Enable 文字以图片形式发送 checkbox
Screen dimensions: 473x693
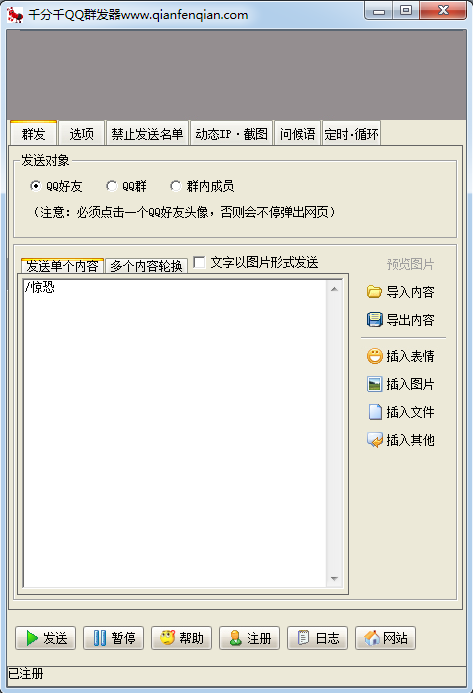point(199,262)
